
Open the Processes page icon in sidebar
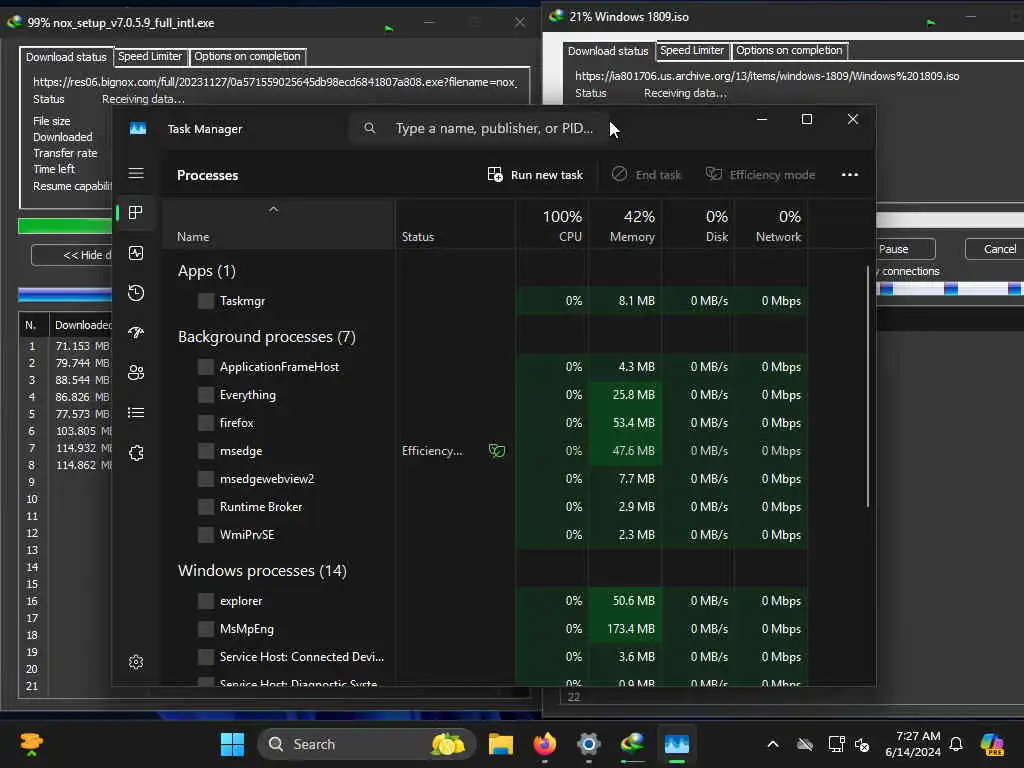[136, 213]
